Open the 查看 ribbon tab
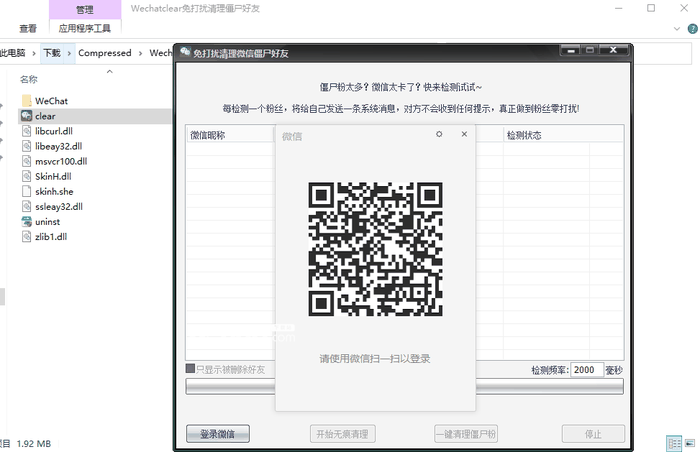700x452 pixels. click(28, 29)
